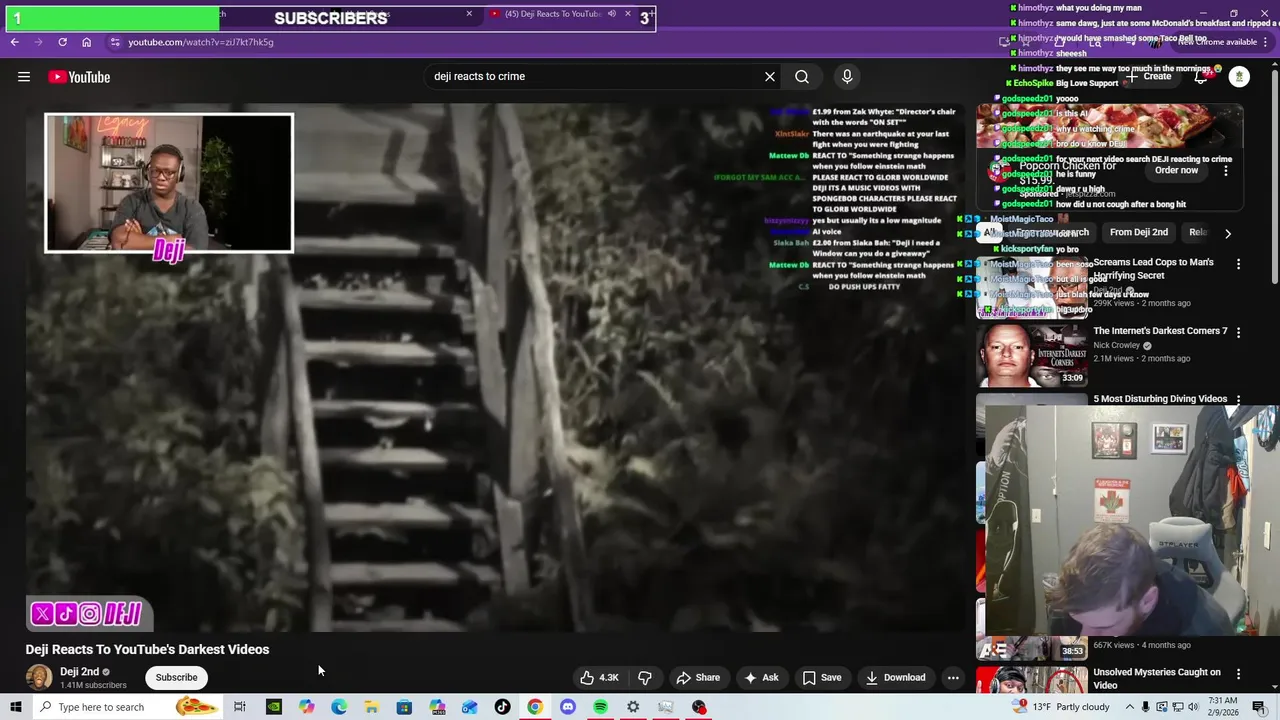Open the more actions menu next to Download
The image size is (1280, 720).
pyautogui.click(x=953, y=677)
